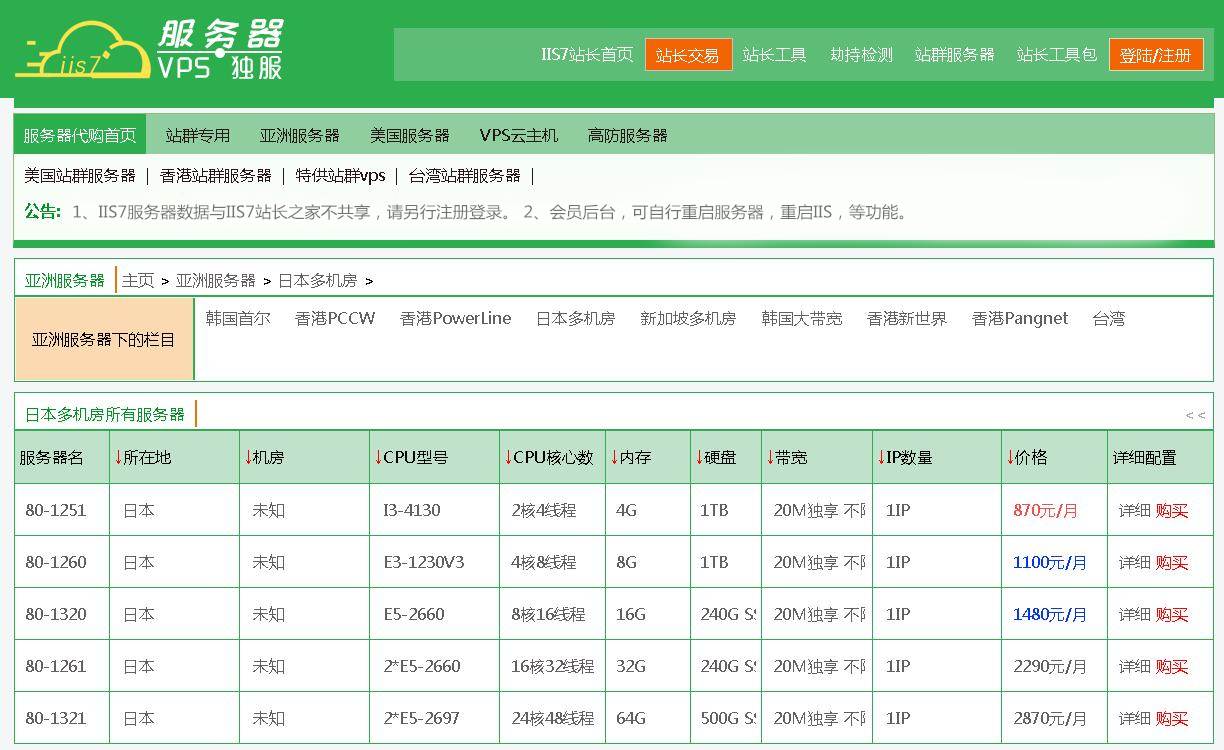This screenshot has width=1224, height=750.
Task: View 详细 for server 80-1320
Action: (1134, 615)
